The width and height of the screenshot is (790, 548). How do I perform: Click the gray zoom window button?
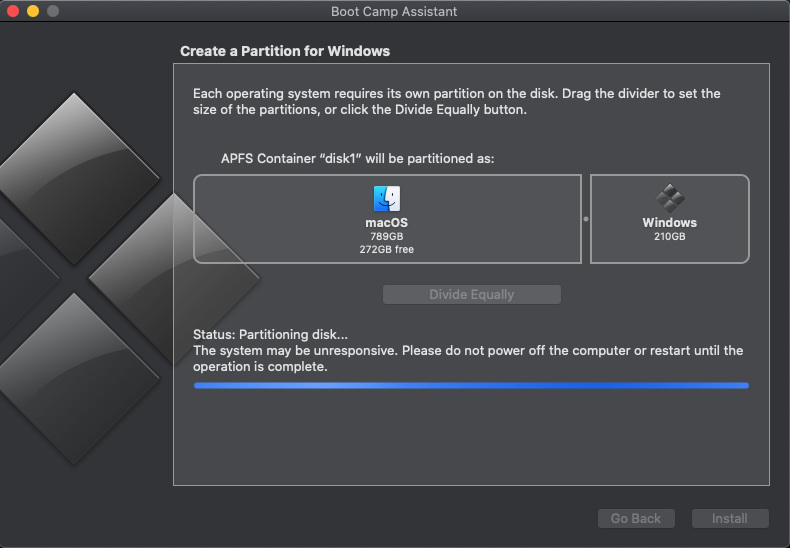[x=53, y=11]
